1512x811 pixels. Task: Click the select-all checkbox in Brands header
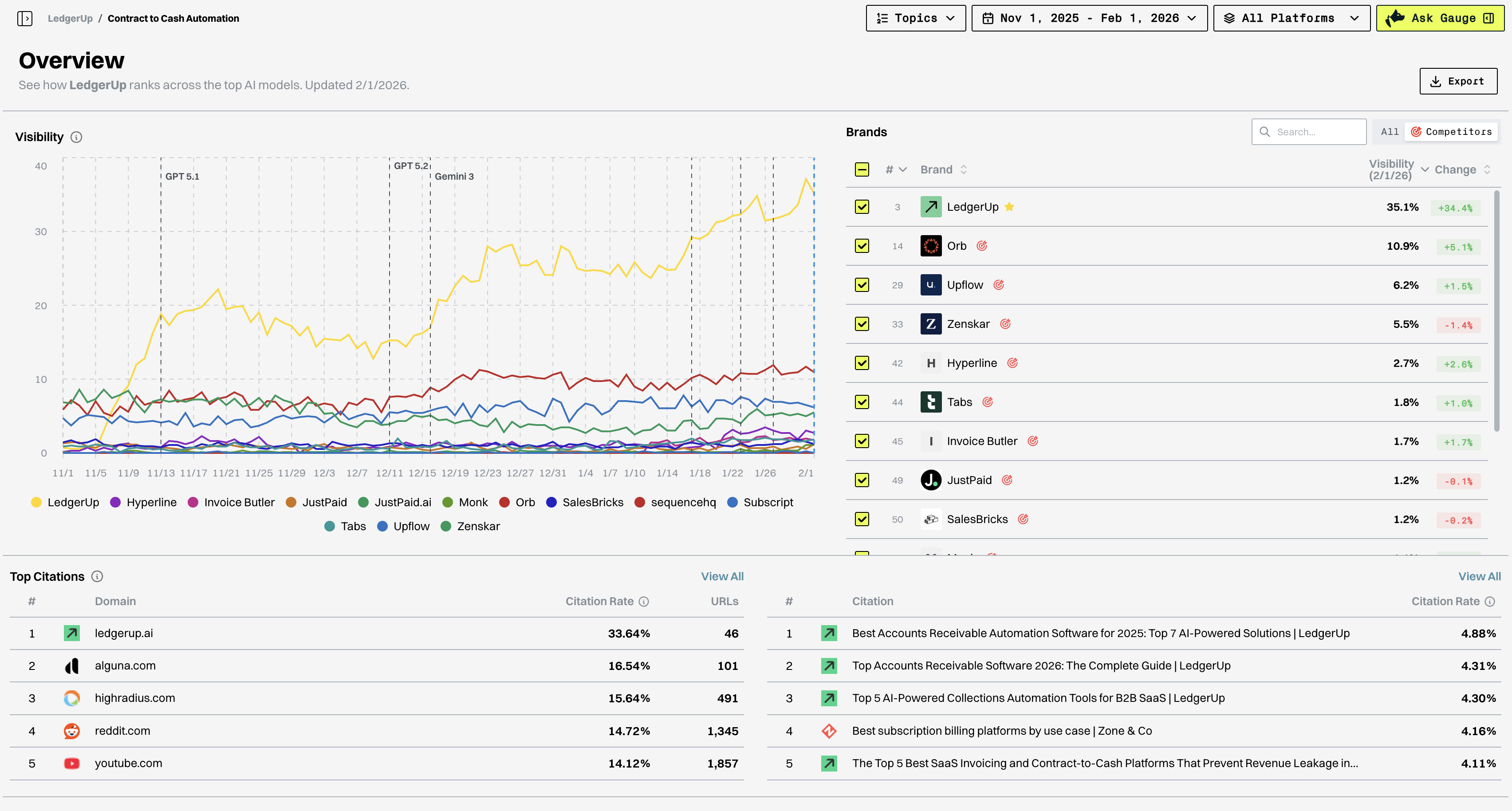coord(862,169)
